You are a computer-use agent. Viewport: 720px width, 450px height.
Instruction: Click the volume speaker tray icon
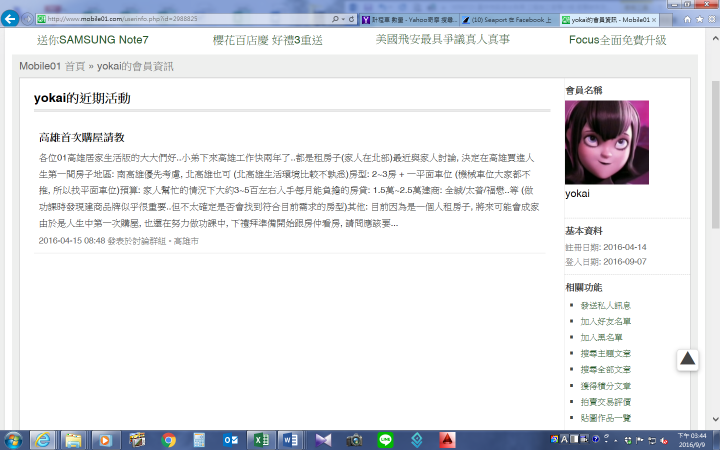[664, 441]
